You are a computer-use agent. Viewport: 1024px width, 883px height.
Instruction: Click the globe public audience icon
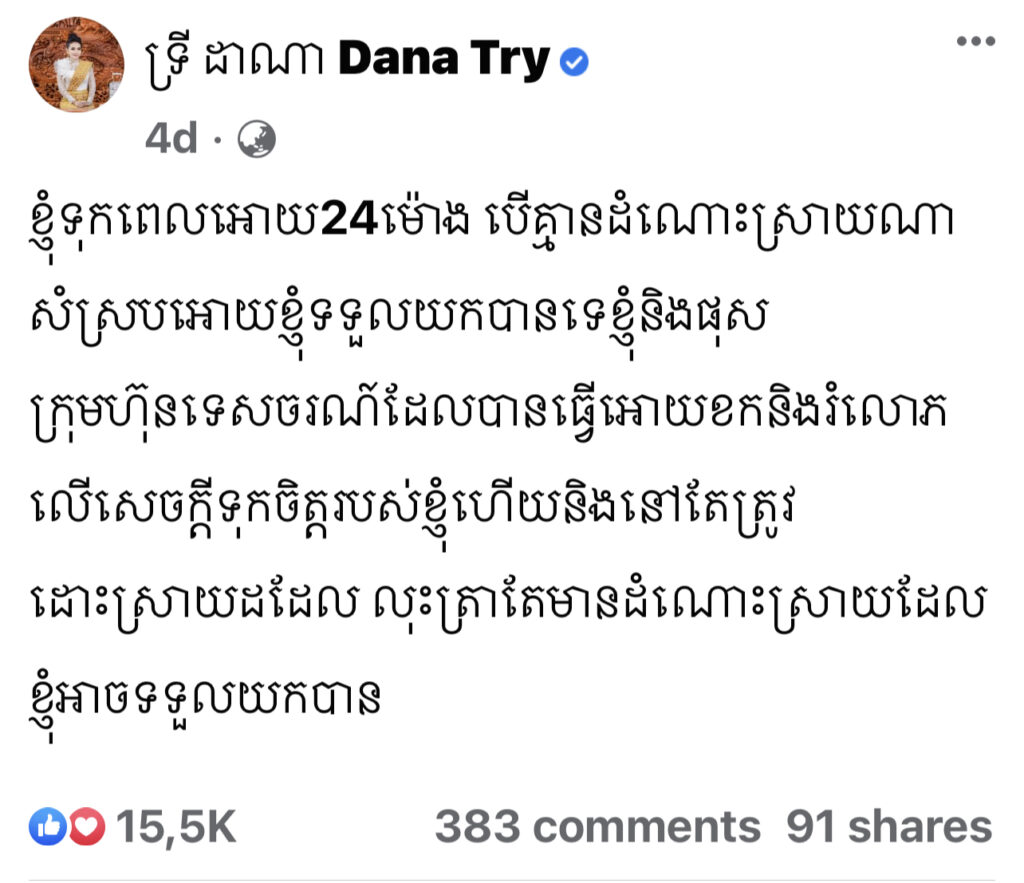point(256,140)
